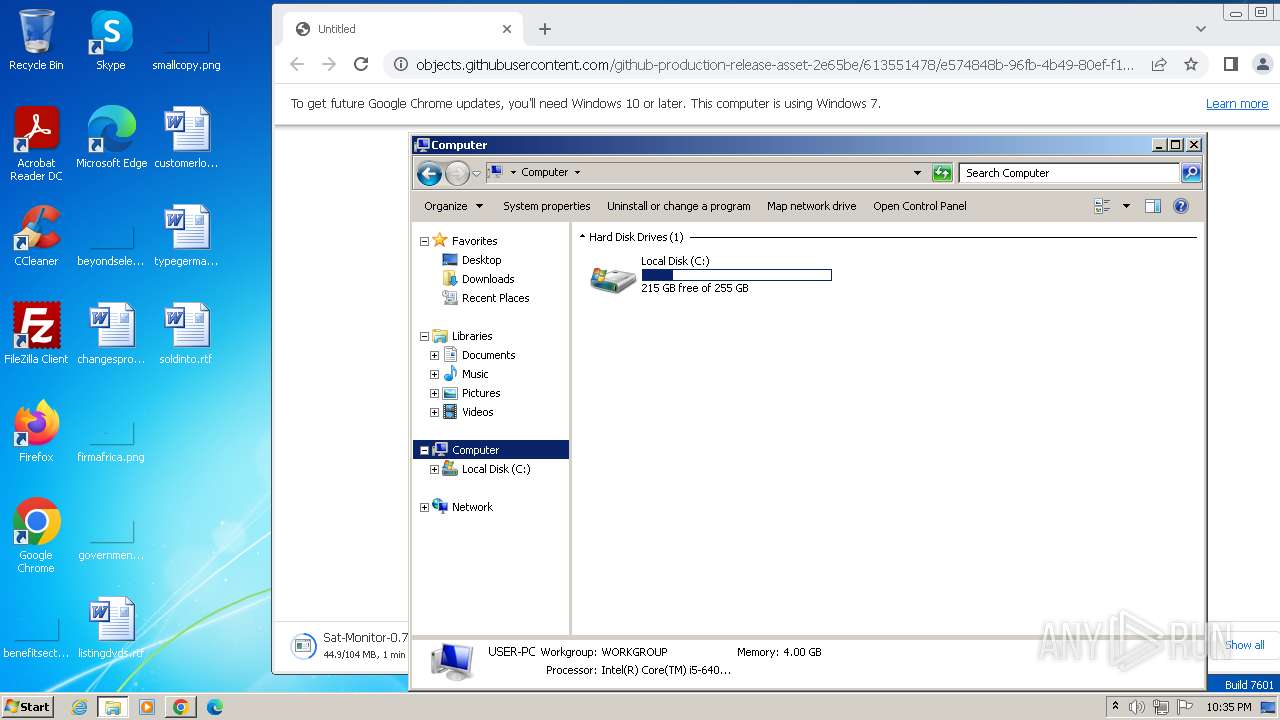Open Windows Media Player taskbar icon
This screenshot has height=720, width=1280.
(x=146, y=707)
